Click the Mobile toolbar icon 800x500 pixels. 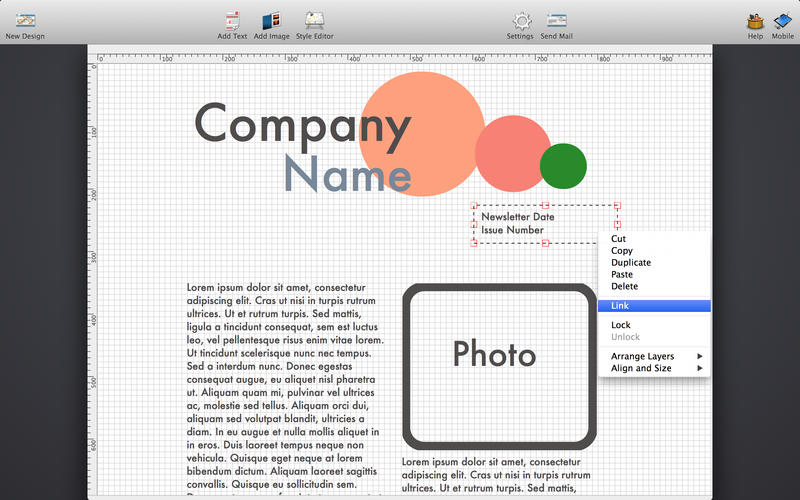(783, 21)
